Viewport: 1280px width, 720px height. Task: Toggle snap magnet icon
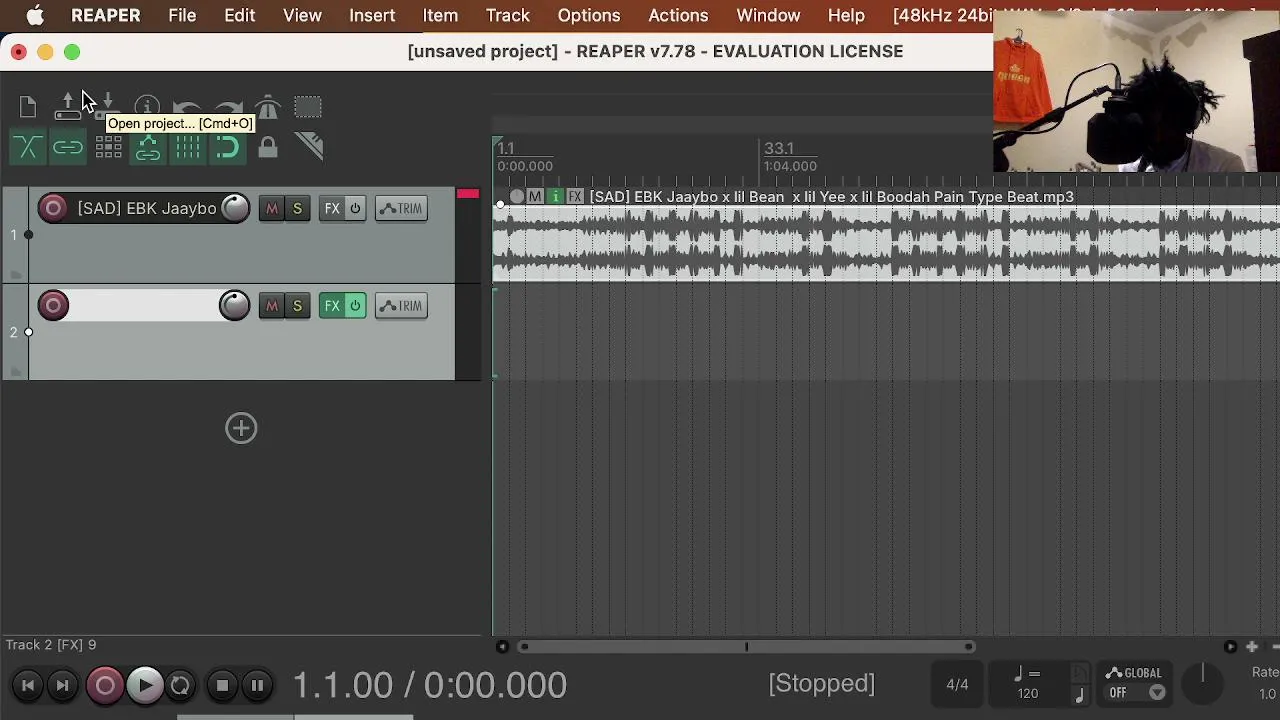pyautogui.click(x=228, y=148)
